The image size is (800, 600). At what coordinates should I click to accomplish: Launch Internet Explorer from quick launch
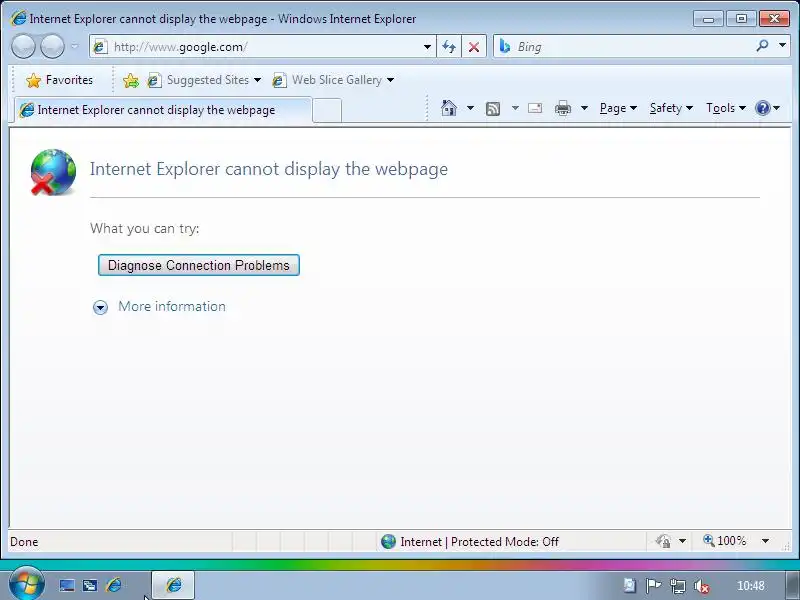114,585
